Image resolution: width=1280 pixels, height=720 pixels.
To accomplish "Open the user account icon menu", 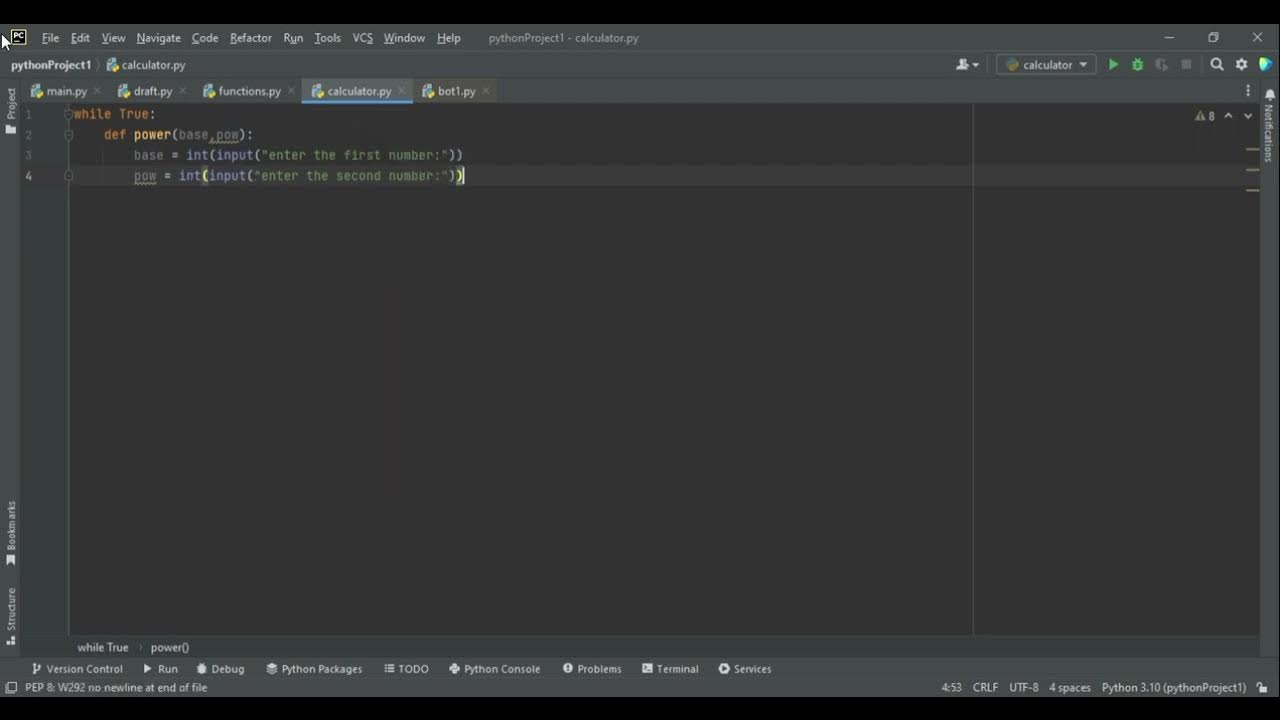I will coord(967,64).
